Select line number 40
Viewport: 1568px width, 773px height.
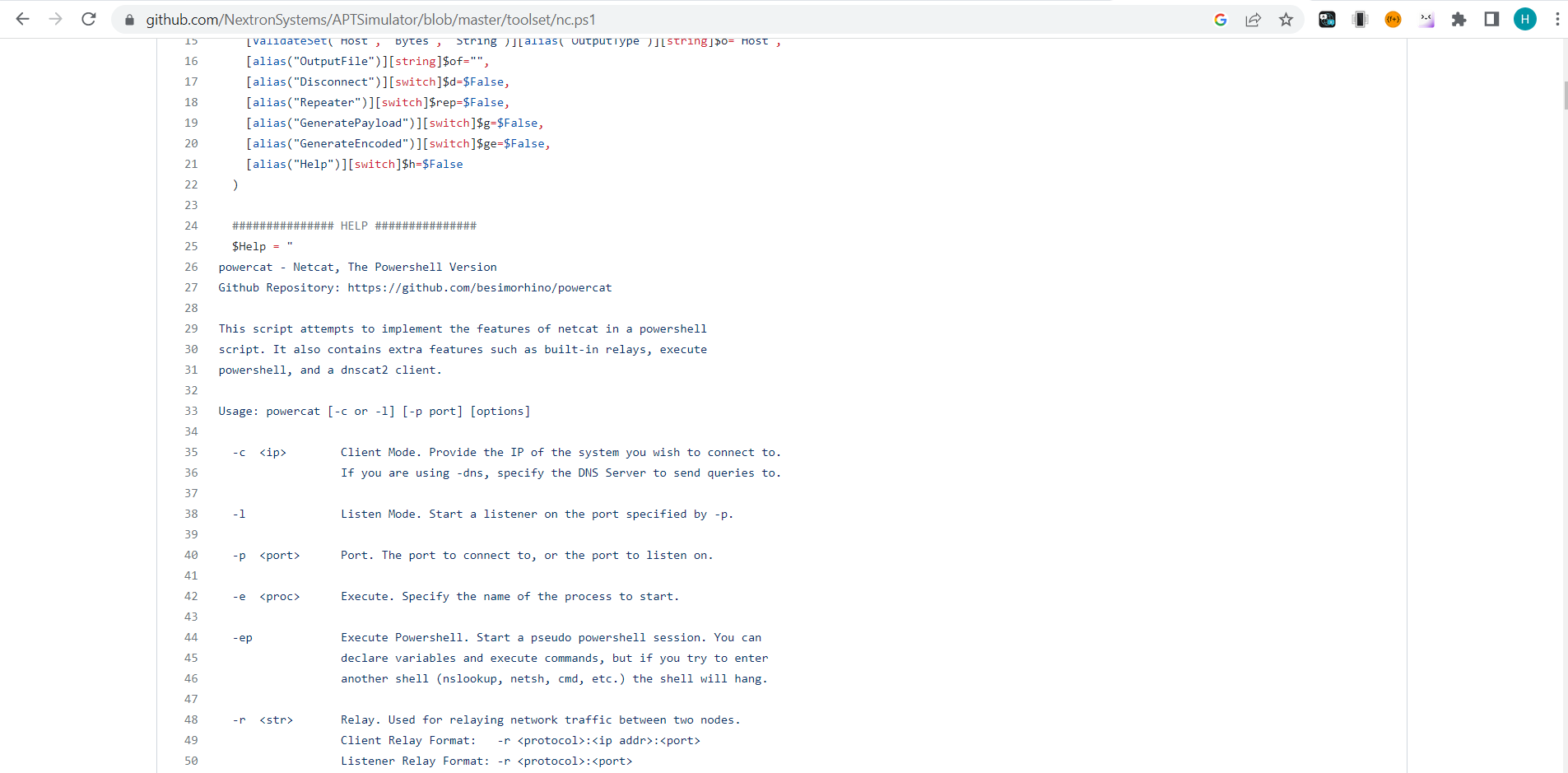point(191,555)
